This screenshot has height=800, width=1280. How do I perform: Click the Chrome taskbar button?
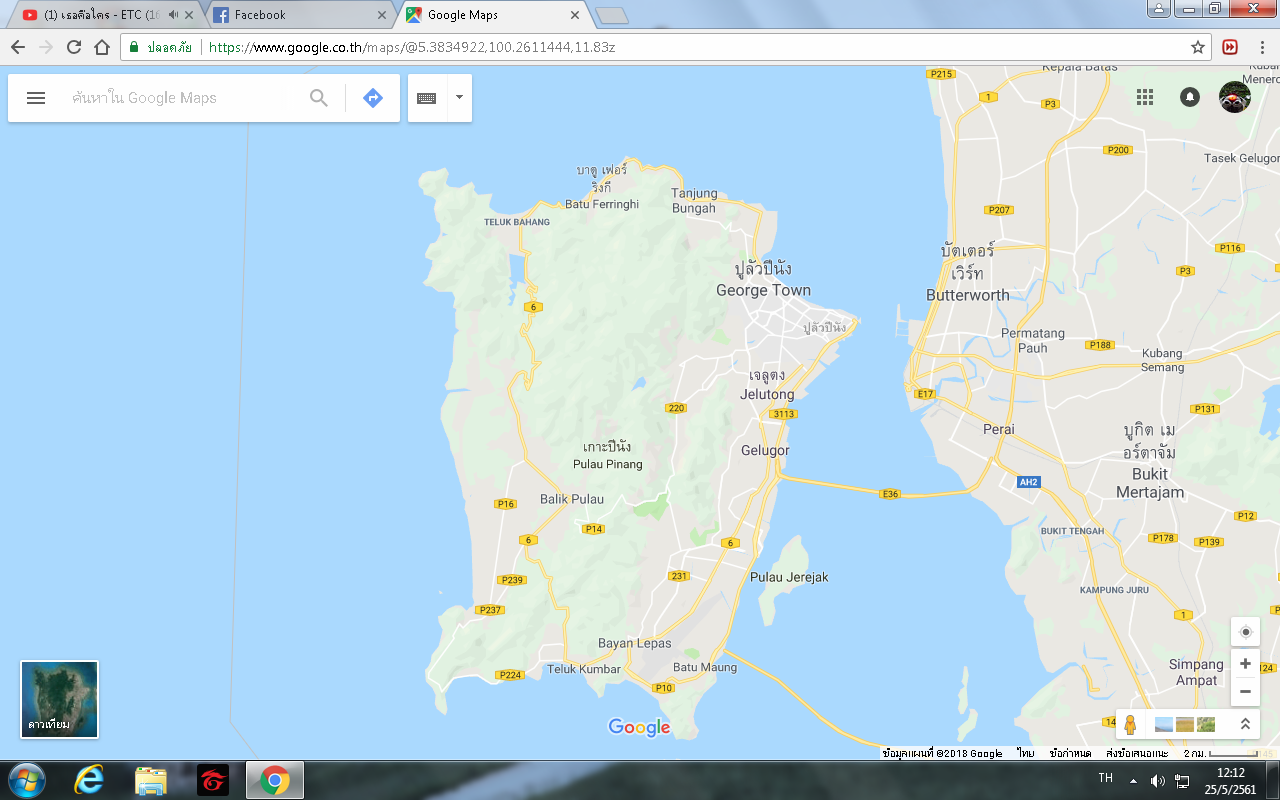click(274, 780)
